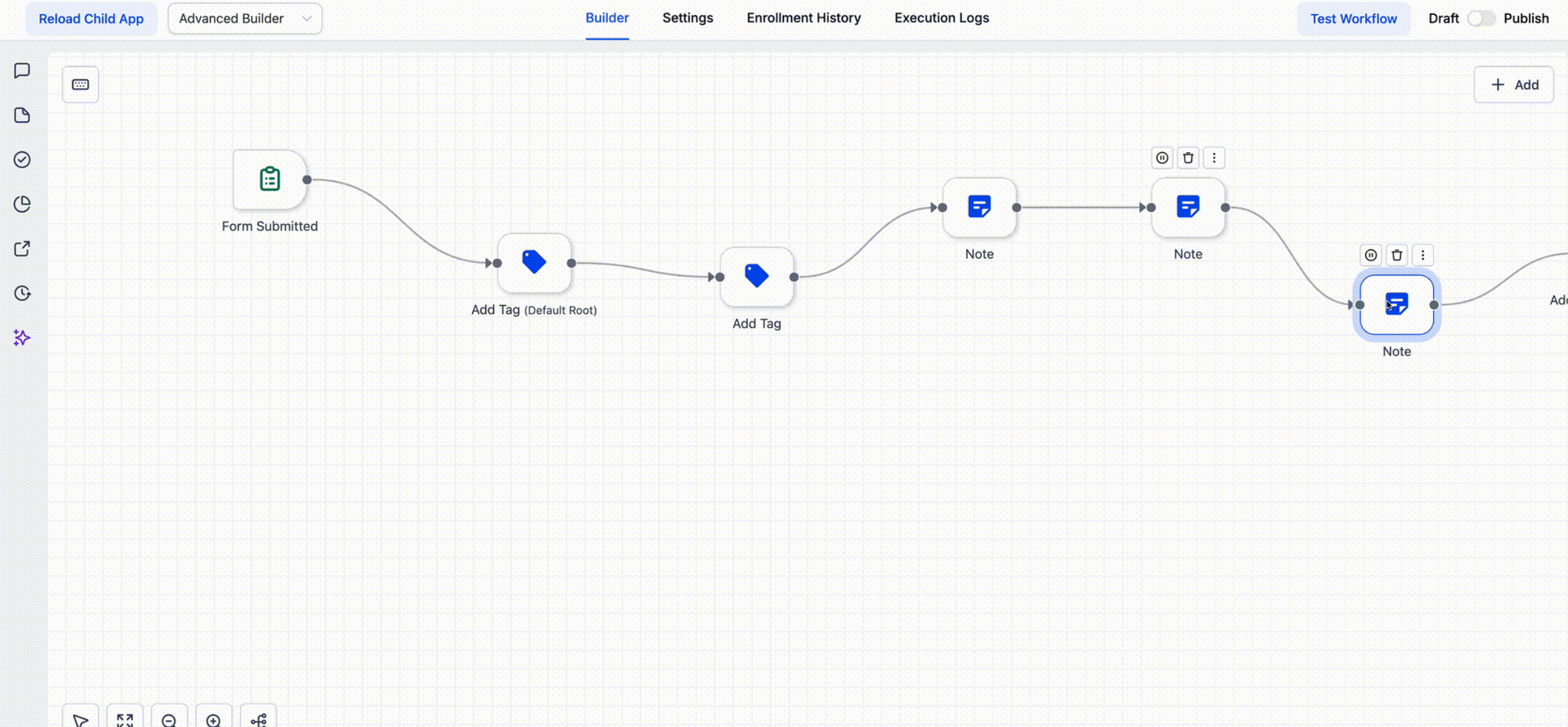Click the Form Submitted trigger node
The image size is (1568, 727).
click(x=270, y=180)
